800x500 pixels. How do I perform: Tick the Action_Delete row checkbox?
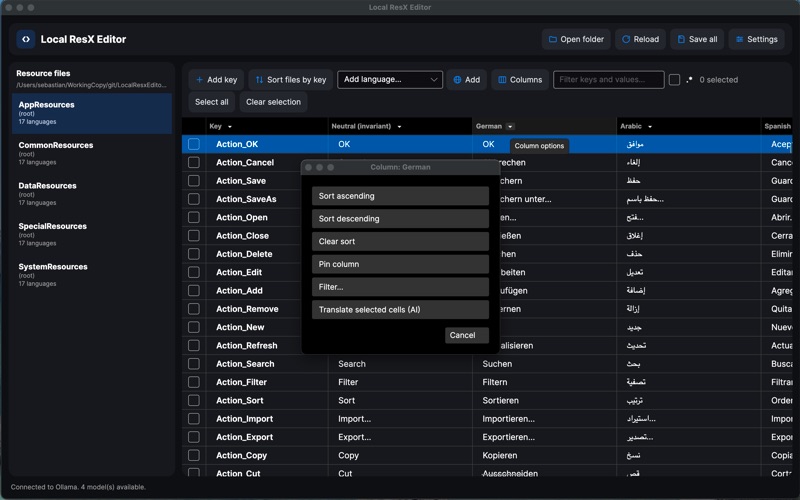point(194,254)
